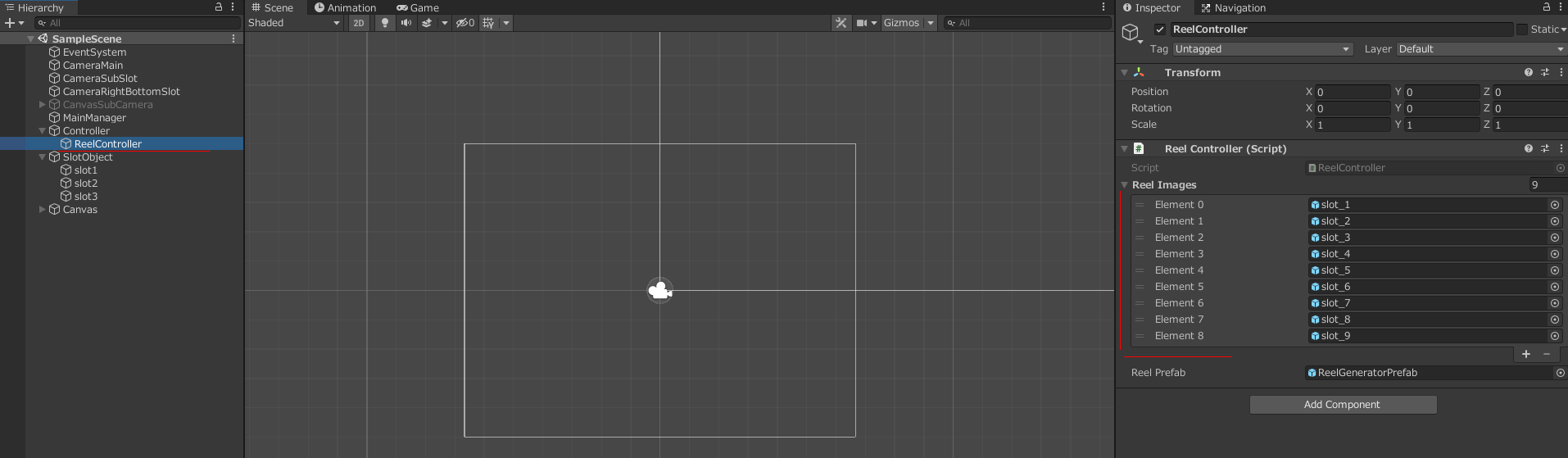Toggle scene lighting bulb icon
Image resolution: width=1568 pixels, height=458 pixels.
385,23
